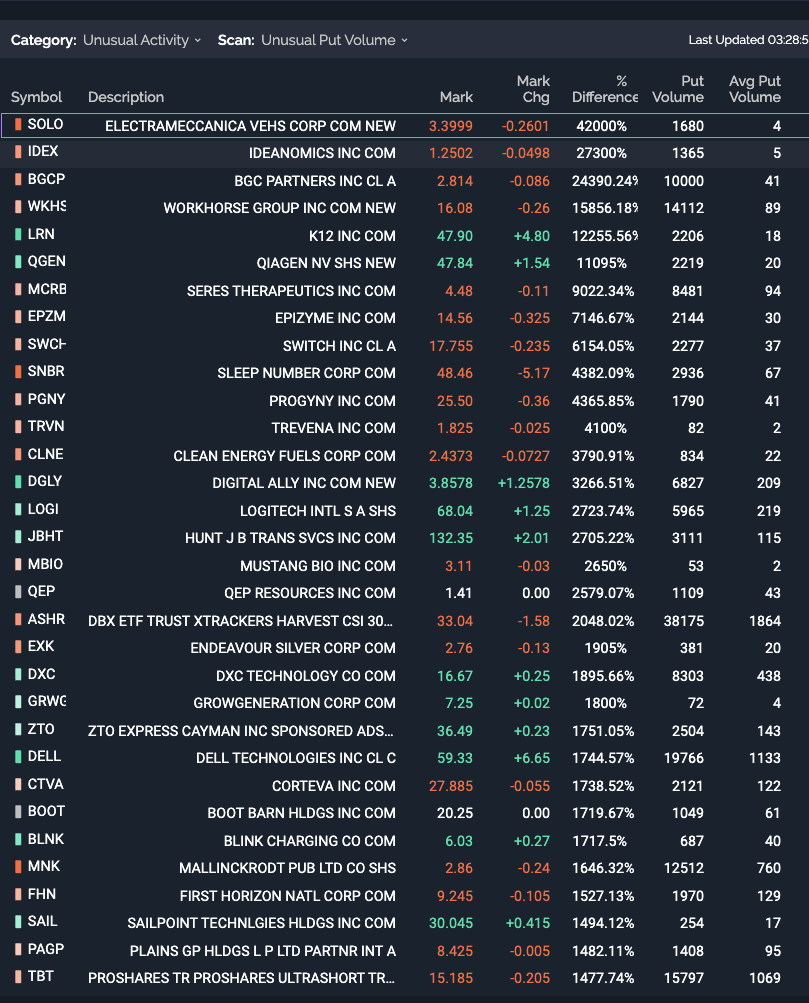Click WORKHORSE GROUP INC COM NEW description
The image size is (809, 1003).
tap(279, 209)
